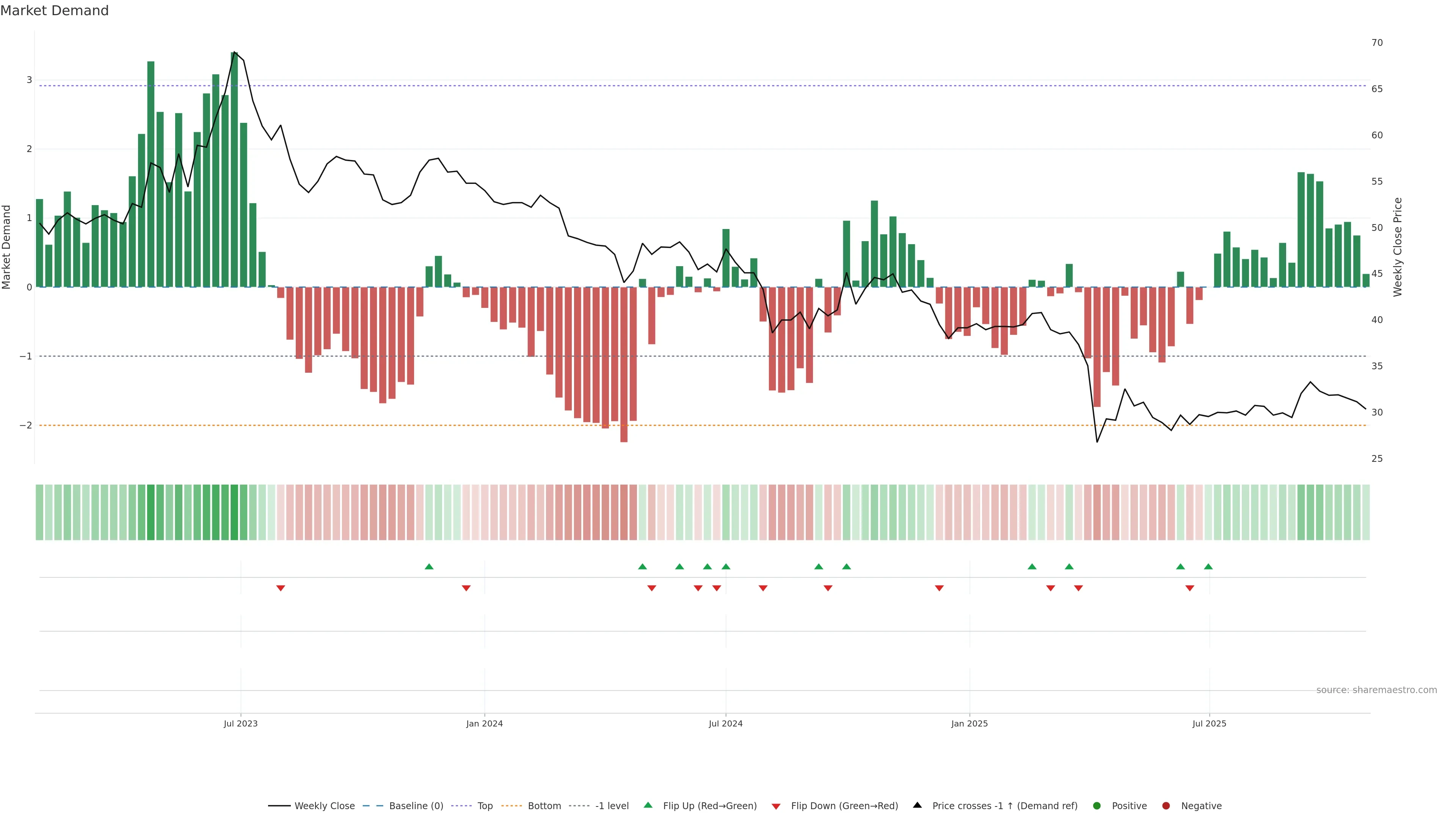
Task: Click the Jul 2024 x-axis label
Action: [726, 723]
